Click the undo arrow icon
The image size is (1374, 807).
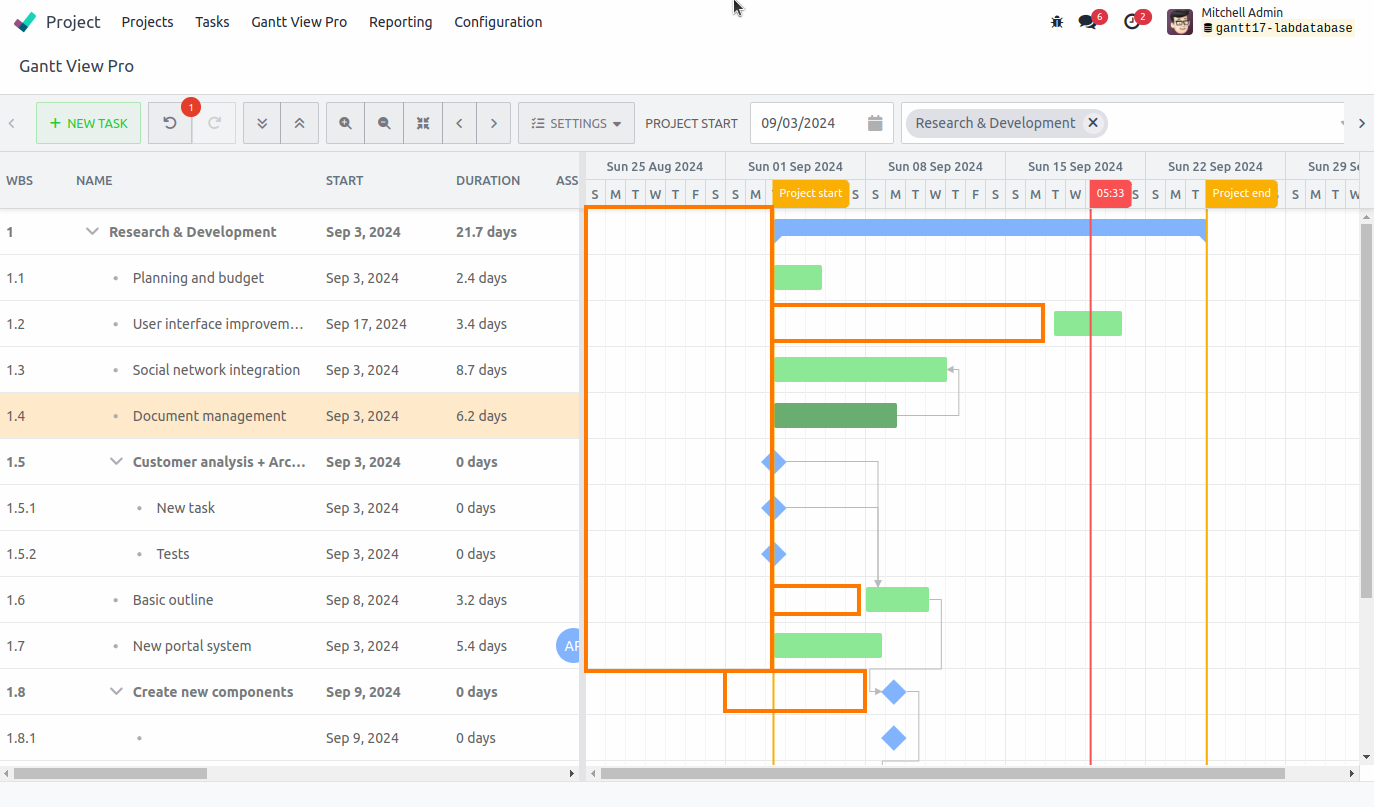point(169,122)
